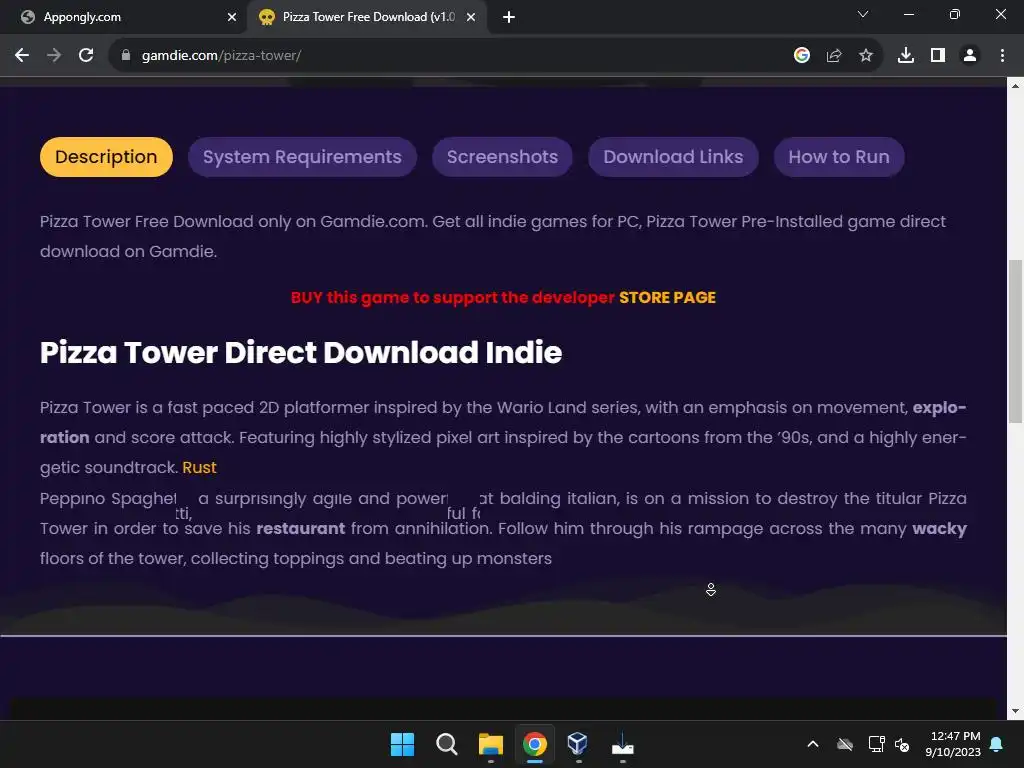Open browser downloads icon

[906, 56]
